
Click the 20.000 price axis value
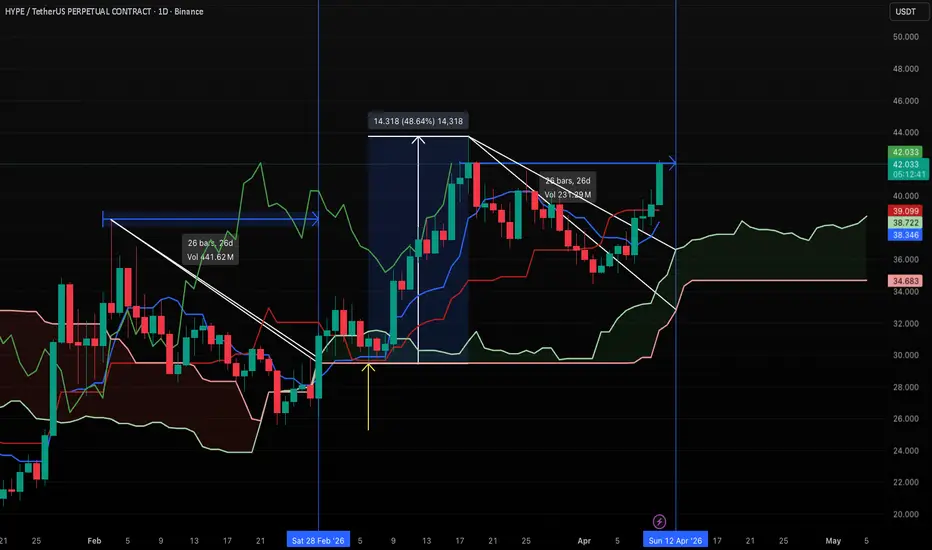point(905,514)
